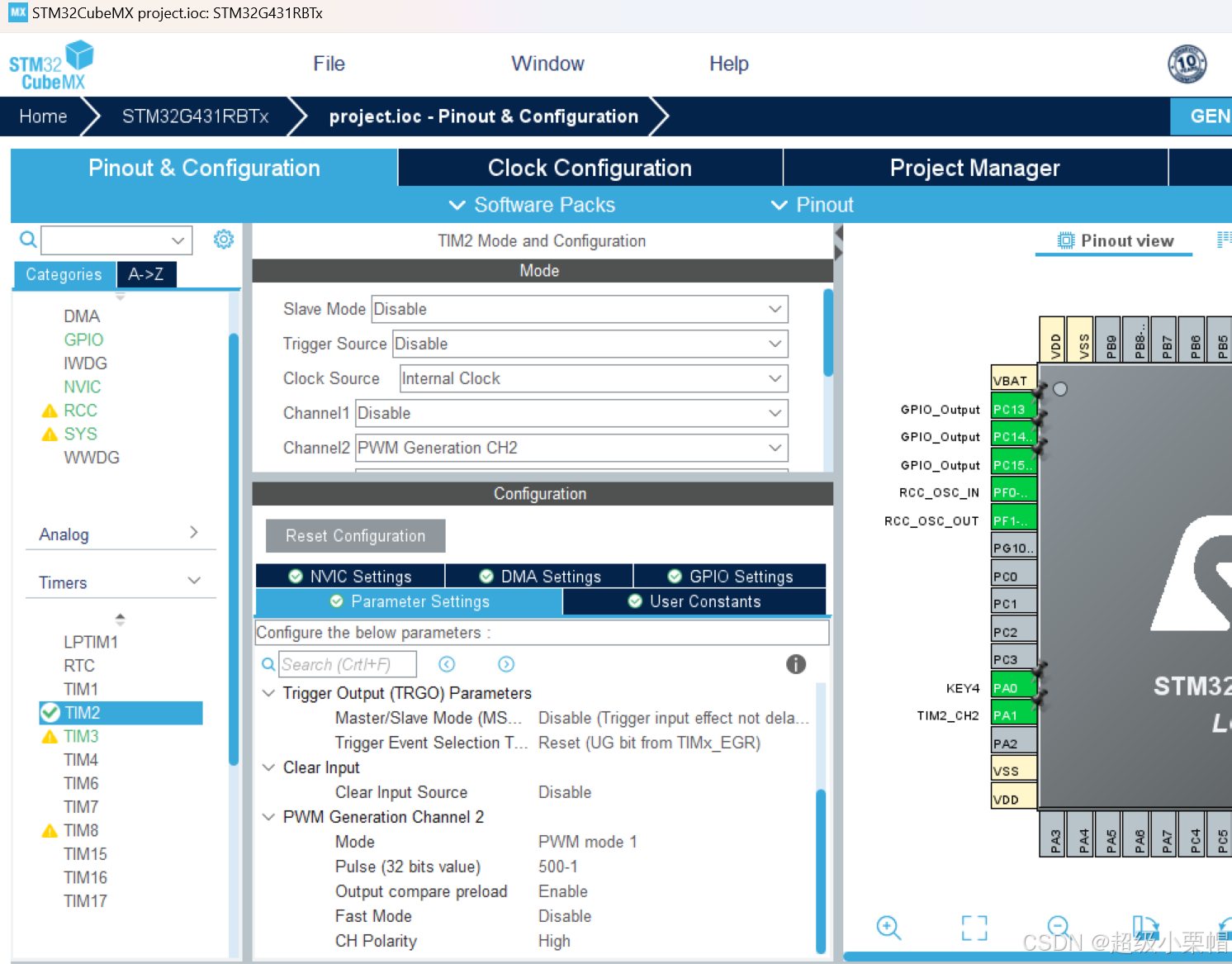Click the parameter list vertical scrollbar
This screenshot has height=964, width=1232.
[821, 871]
